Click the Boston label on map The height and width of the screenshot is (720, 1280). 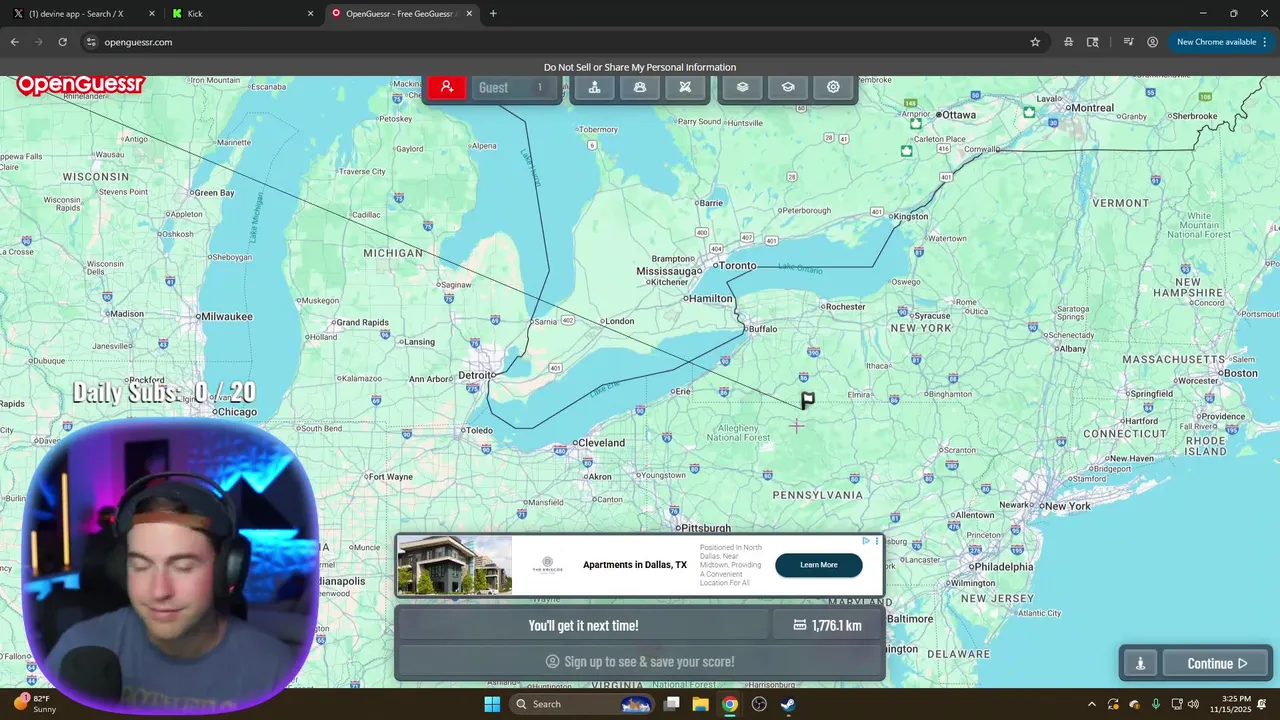pos(1239,373)
